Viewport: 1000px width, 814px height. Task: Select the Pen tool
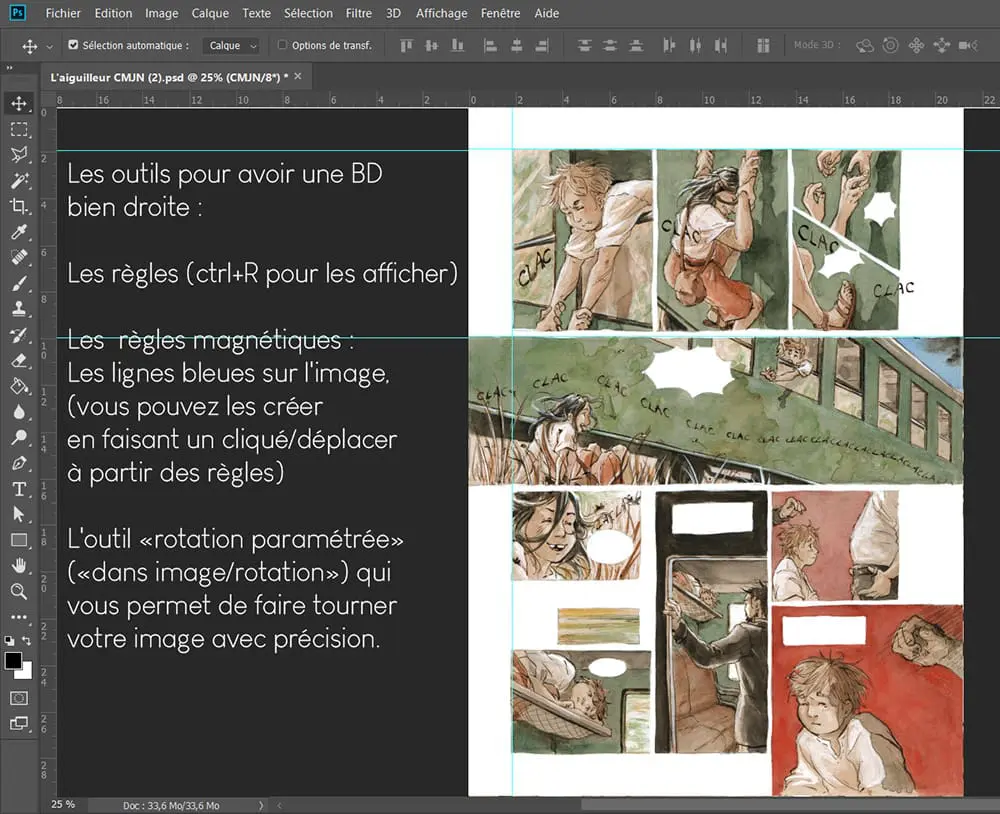(x=18, y=463)
